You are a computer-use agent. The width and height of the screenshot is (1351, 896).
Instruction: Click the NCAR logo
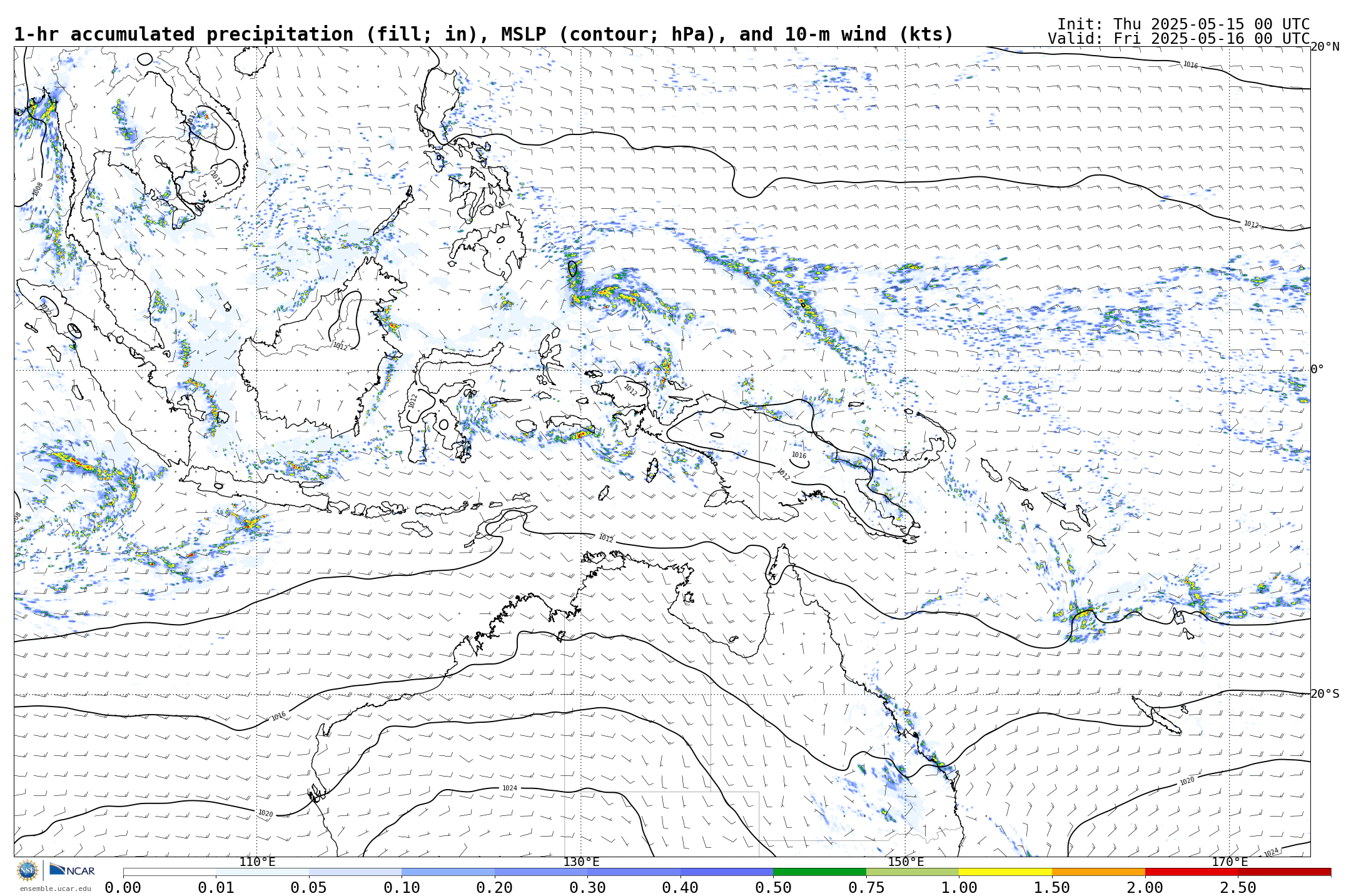pos(72,870)
